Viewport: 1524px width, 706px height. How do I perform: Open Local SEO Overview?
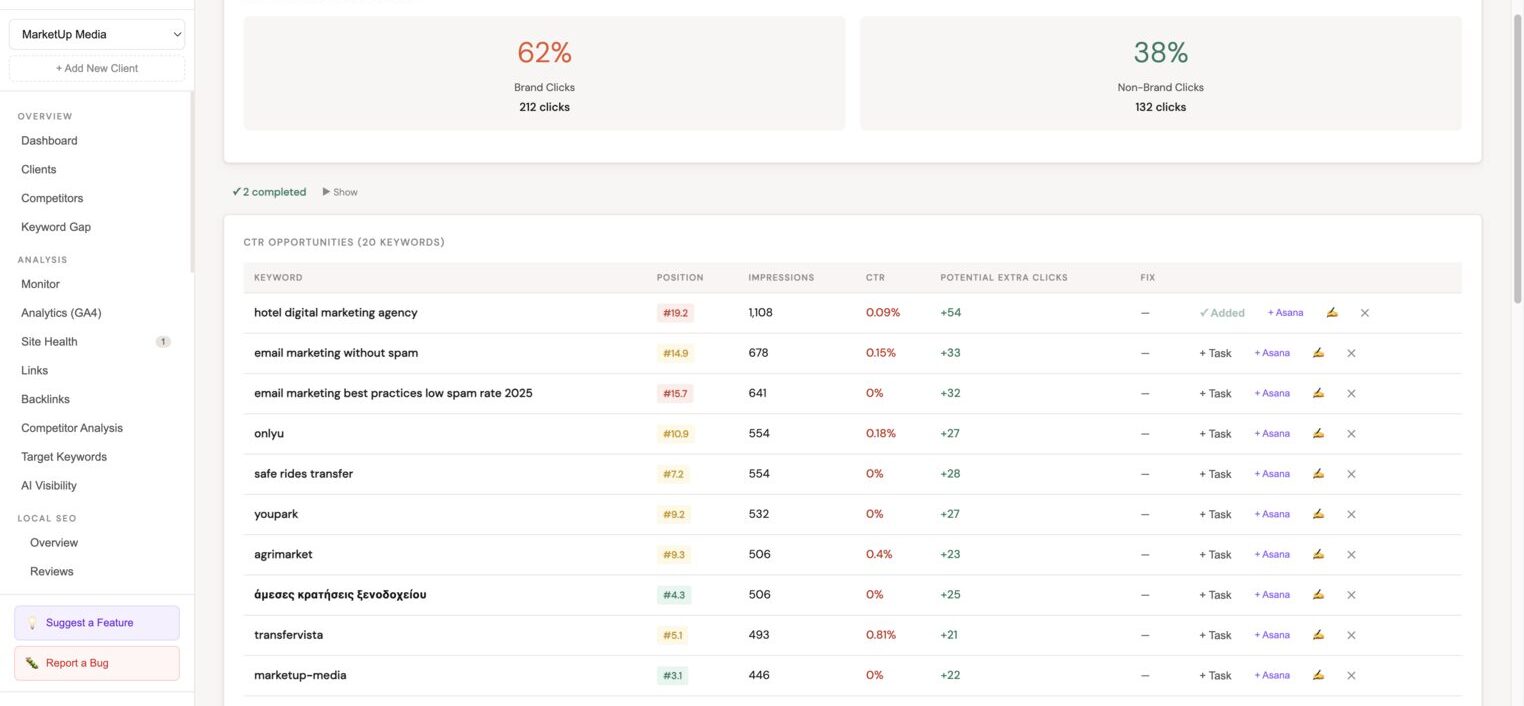[x=54, y=543]
